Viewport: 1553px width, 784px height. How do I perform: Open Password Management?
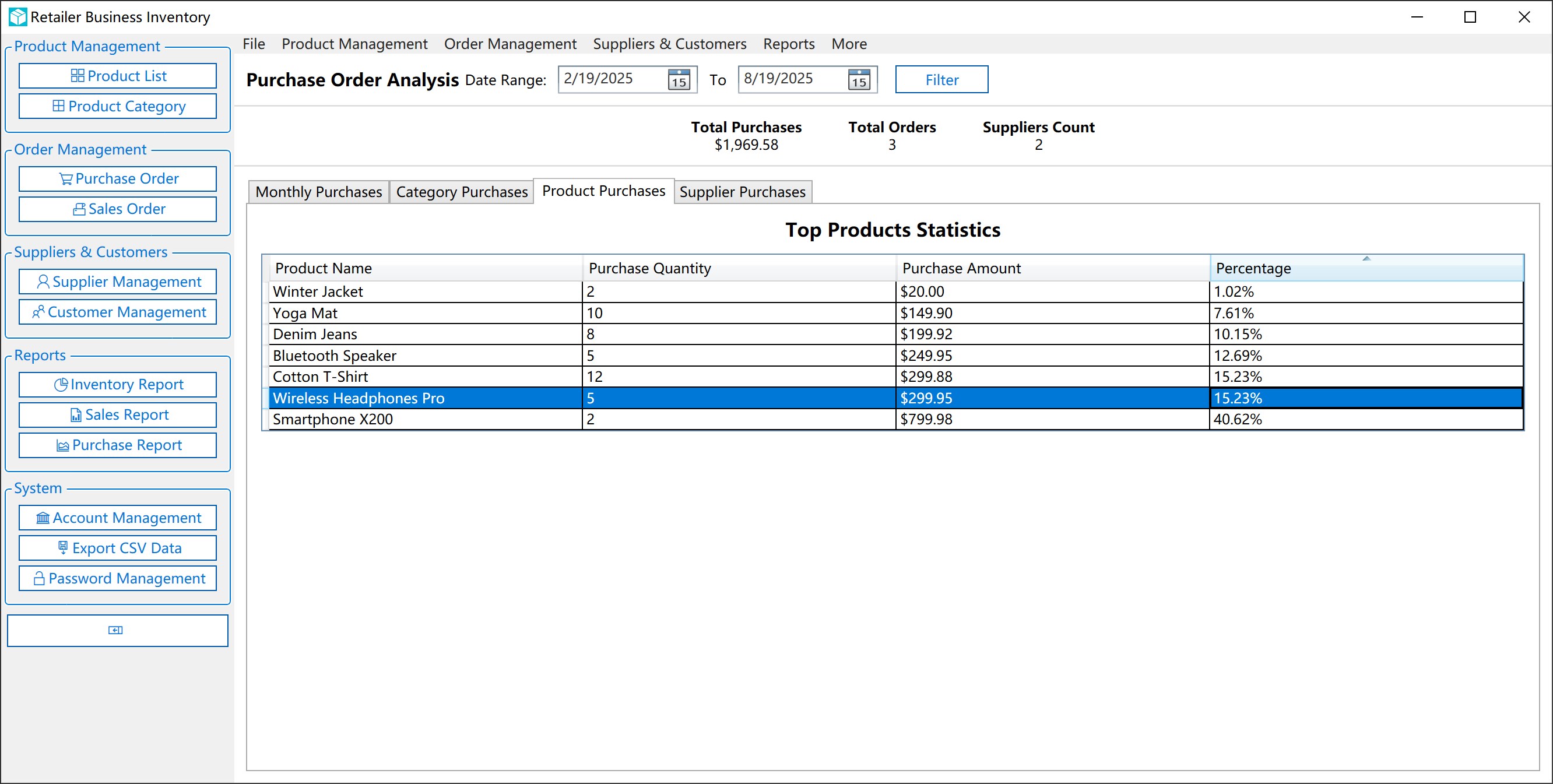[118, 578]
